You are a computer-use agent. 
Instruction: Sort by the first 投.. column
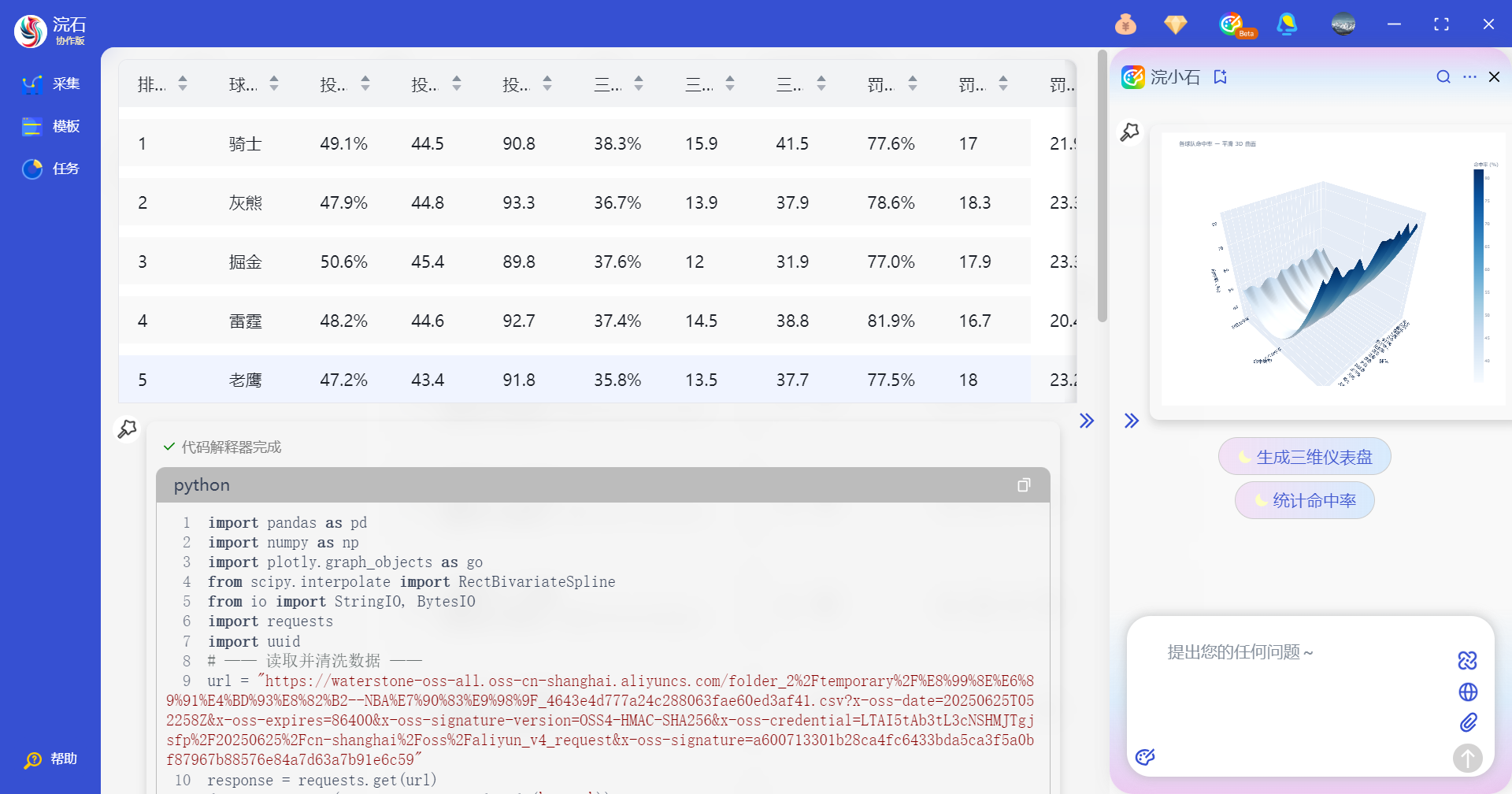[x=365, y=83]
